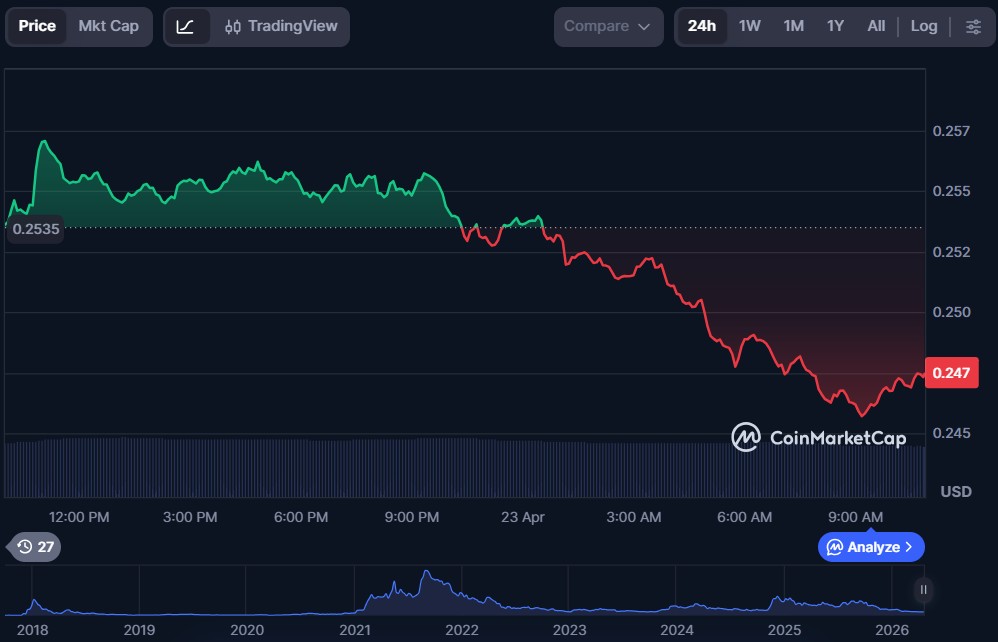Switch chart to Mkt Cap view

click(109, 26)
